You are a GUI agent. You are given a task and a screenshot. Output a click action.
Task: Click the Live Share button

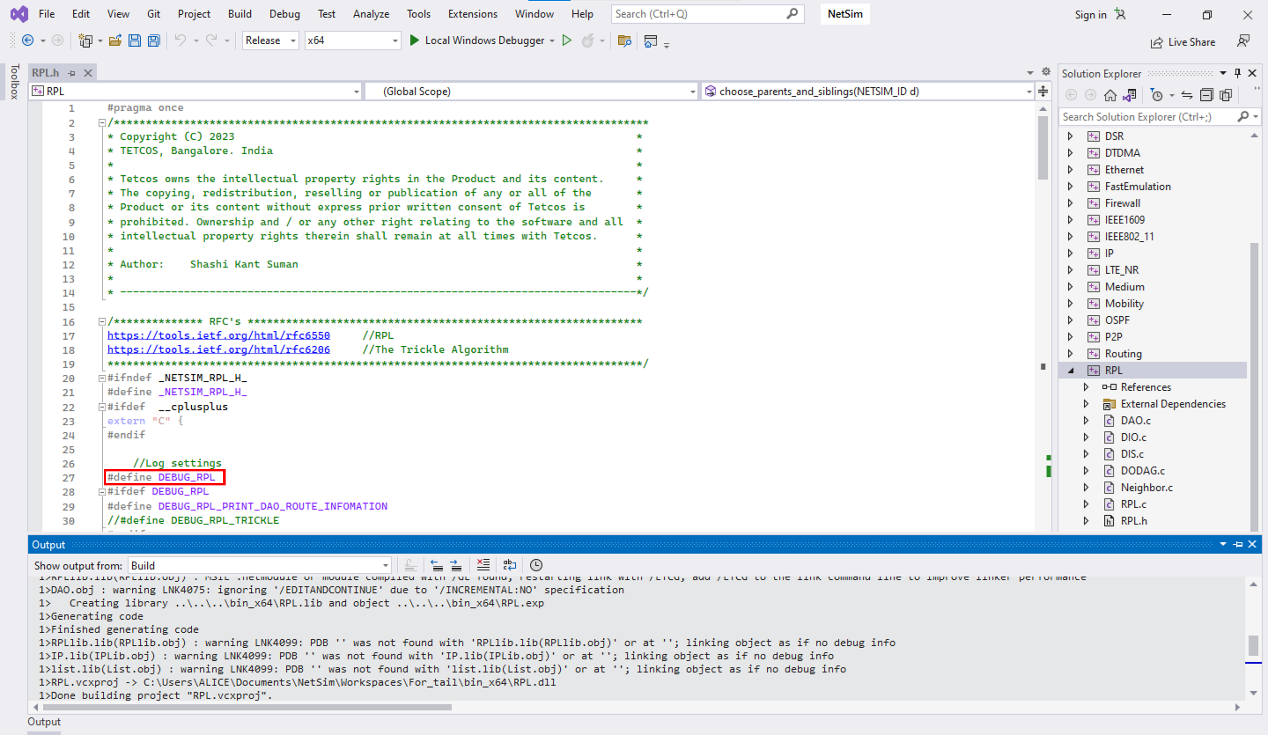point(1183,42)
